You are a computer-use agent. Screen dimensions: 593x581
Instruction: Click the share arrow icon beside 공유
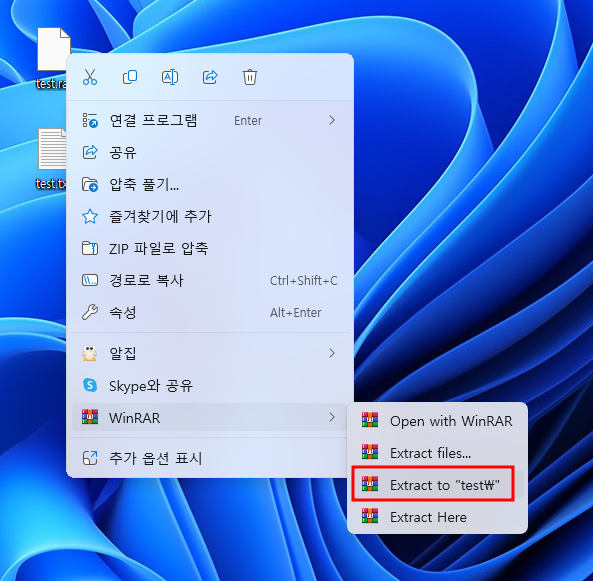pyautogui.click(x=90, y=152)
